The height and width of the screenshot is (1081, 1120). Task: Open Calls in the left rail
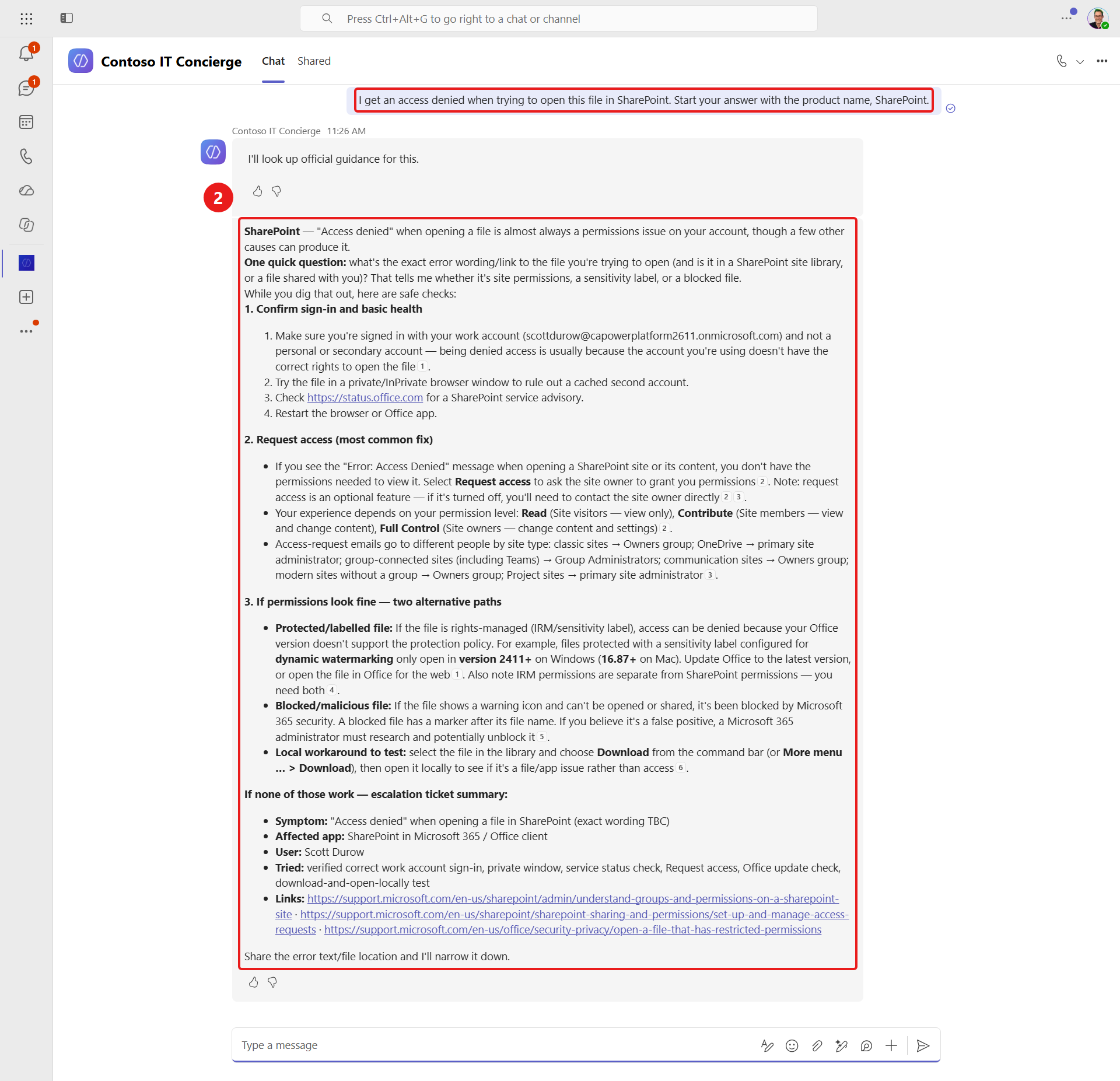pyautogui.click(x=26, y=156)
